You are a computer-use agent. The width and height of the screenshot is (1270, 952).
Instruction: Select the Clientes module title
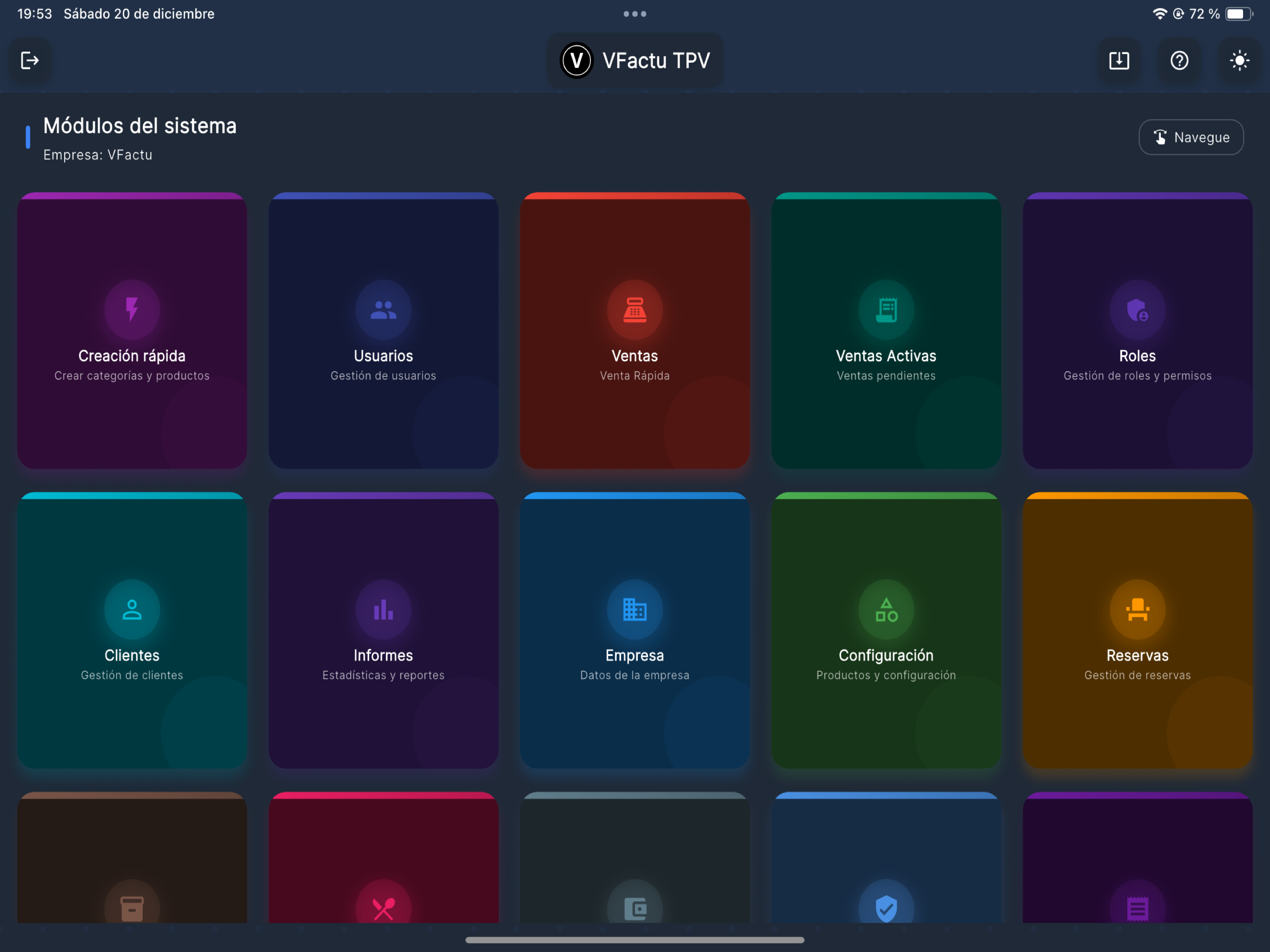point(132,656)
